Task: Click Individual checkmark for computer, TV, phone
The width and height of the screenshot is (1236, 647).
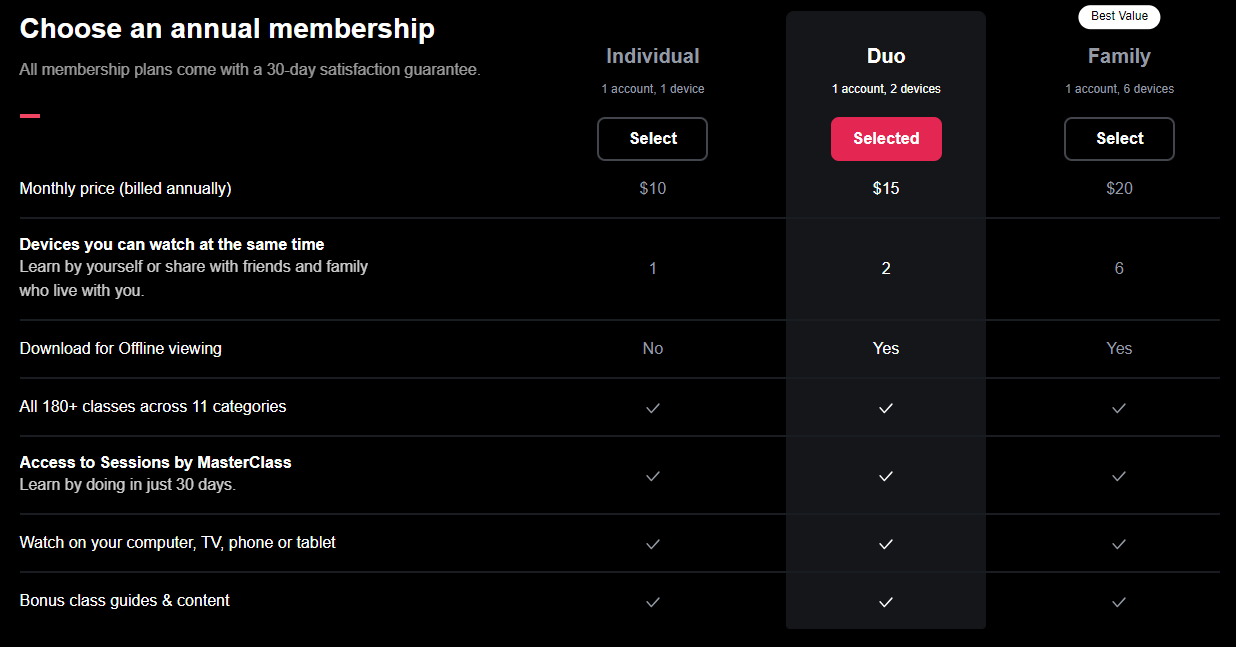Action: [653, 544]
